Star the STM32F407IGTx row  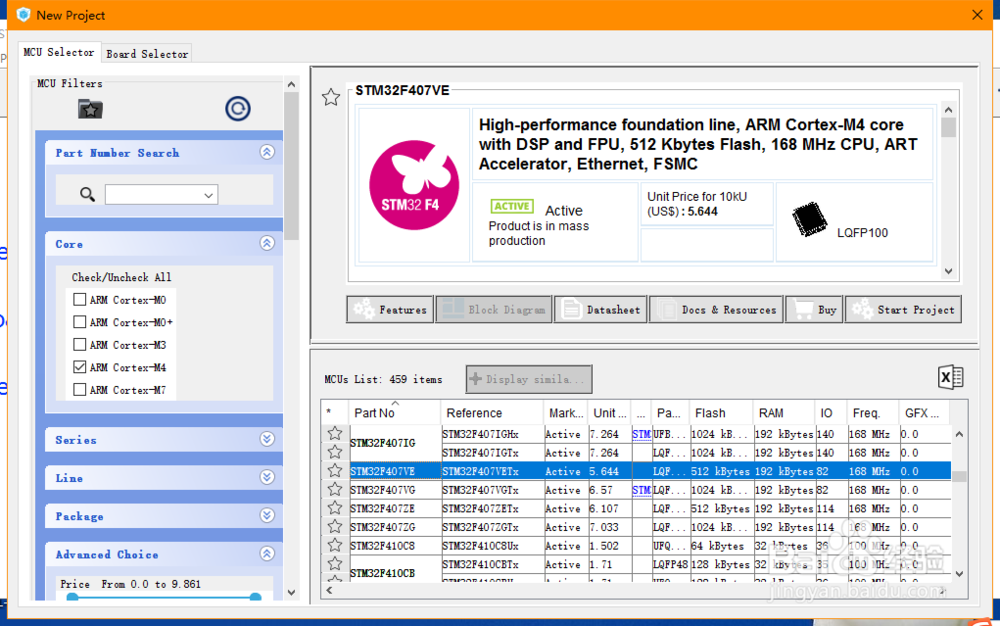(x=335, y=452)
